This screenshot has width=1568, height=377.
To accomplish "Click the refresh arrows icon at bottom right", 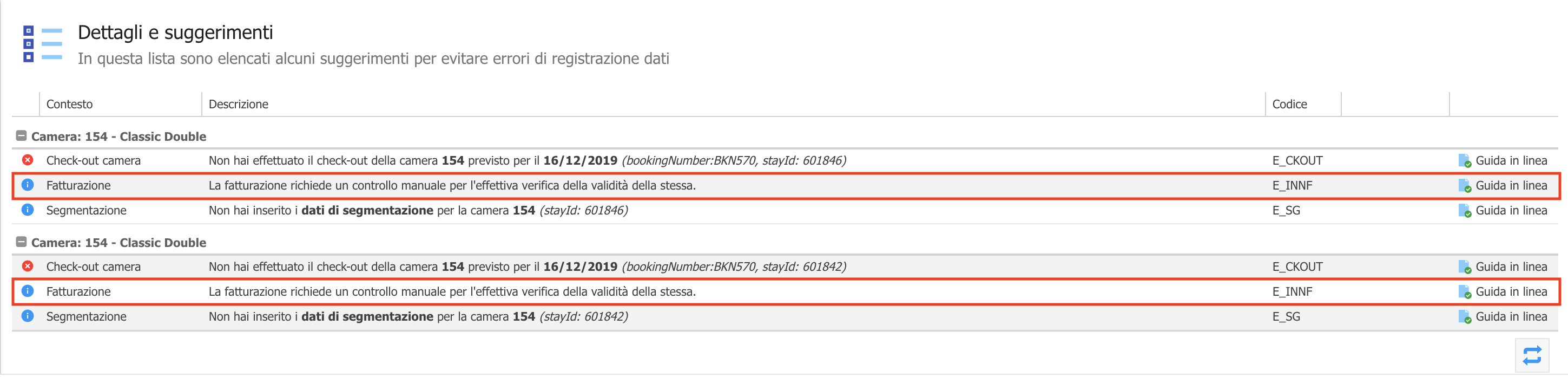I will pyautogui.click(x=1531, y=354).
